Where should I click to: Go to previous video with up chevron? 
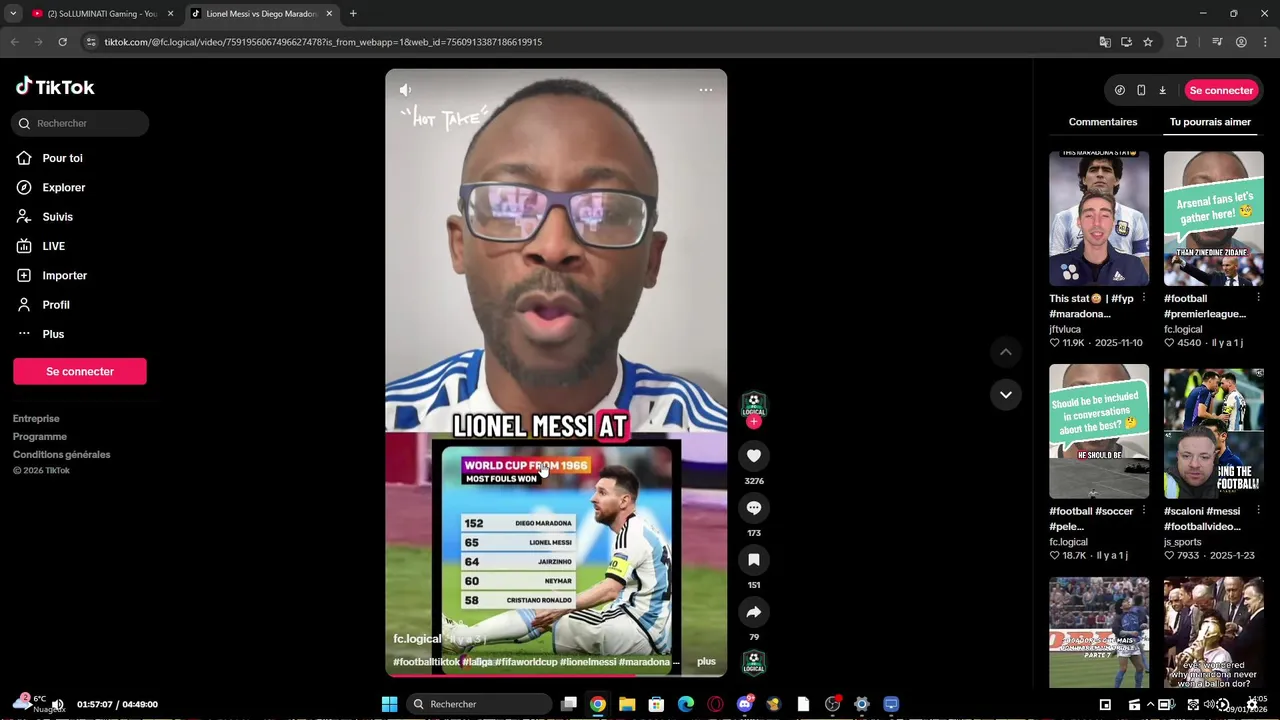coord(1006,352)
